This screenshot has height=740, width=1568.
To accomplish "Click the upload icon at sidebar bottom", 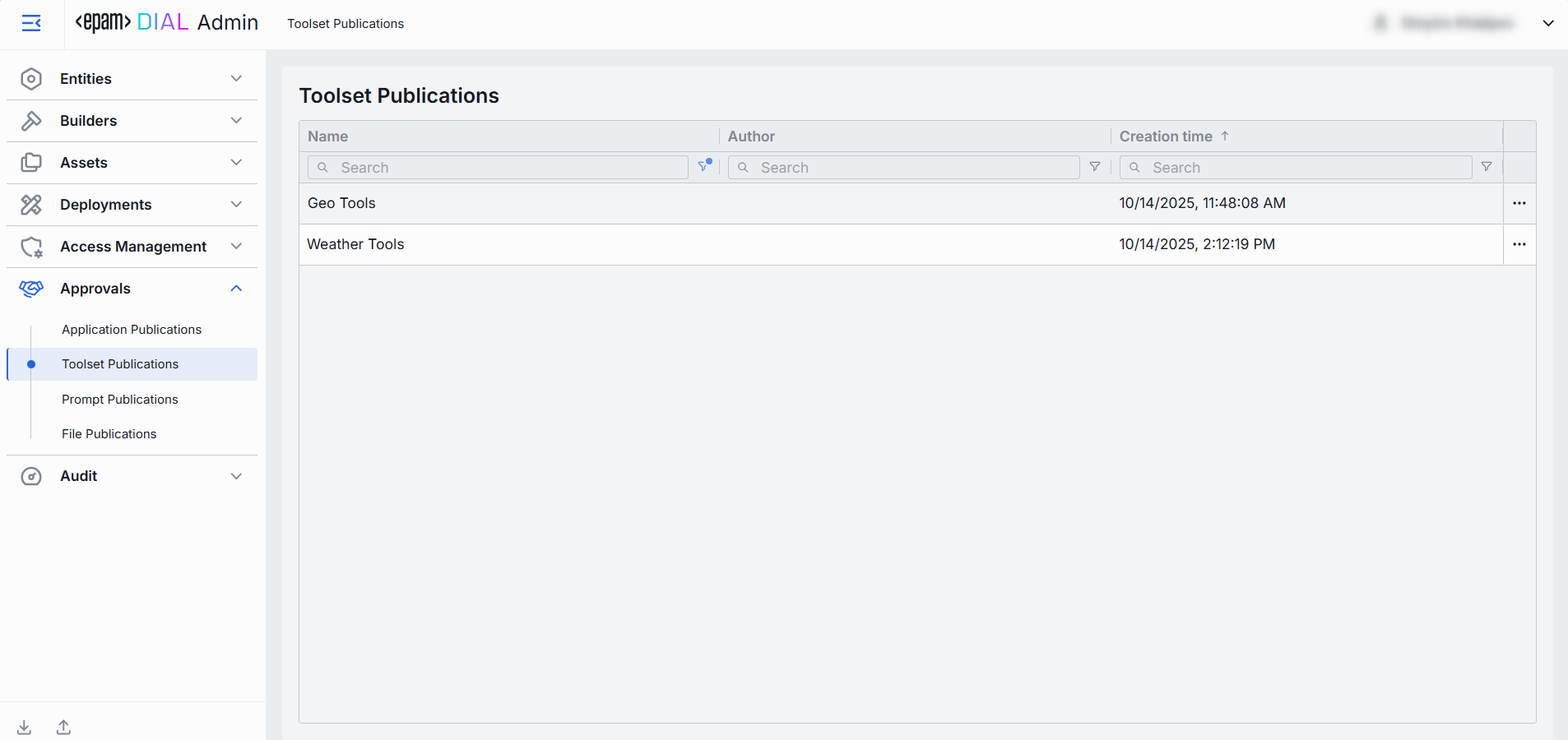I will tap(63, 727).
